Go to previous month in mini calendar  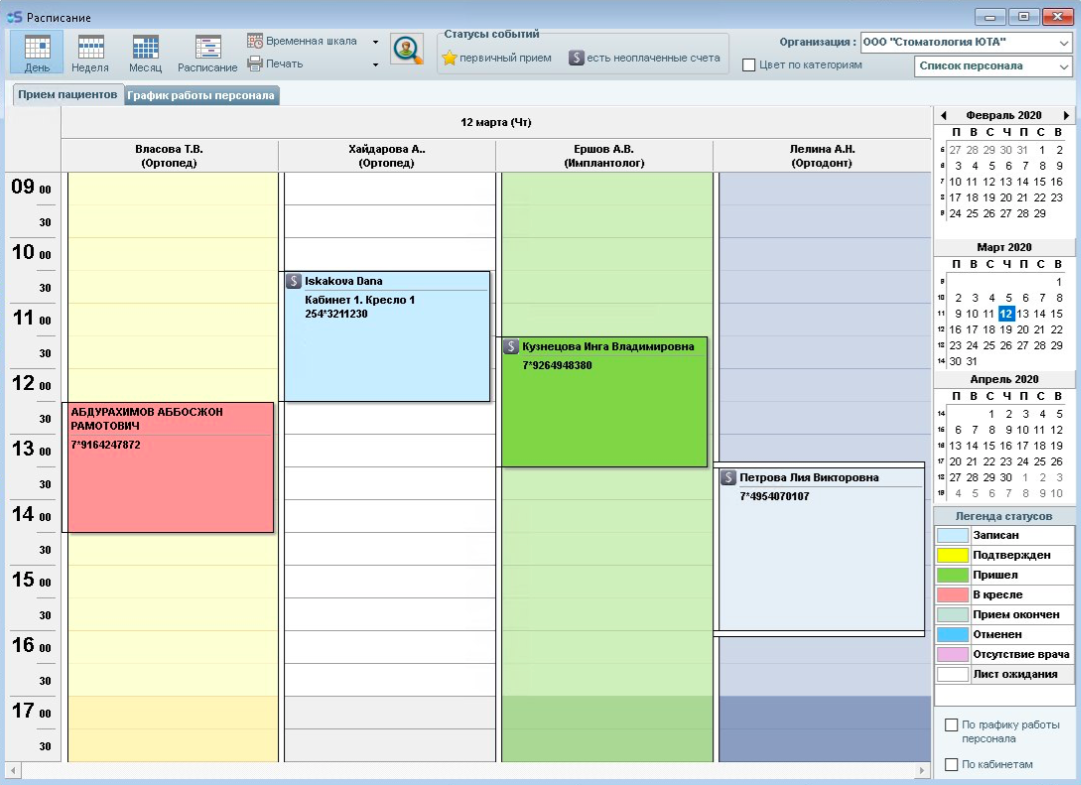click(944, 115)
